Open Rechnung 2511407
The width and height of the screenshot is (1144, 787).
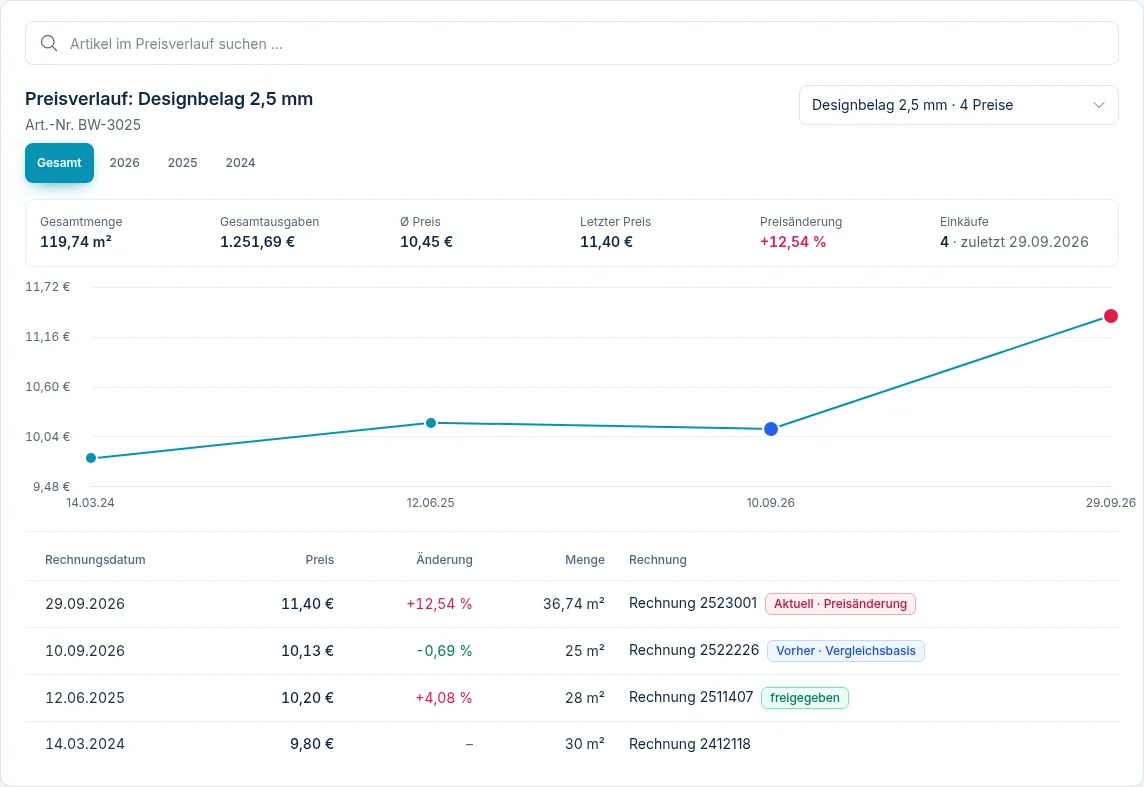[691, 697]
